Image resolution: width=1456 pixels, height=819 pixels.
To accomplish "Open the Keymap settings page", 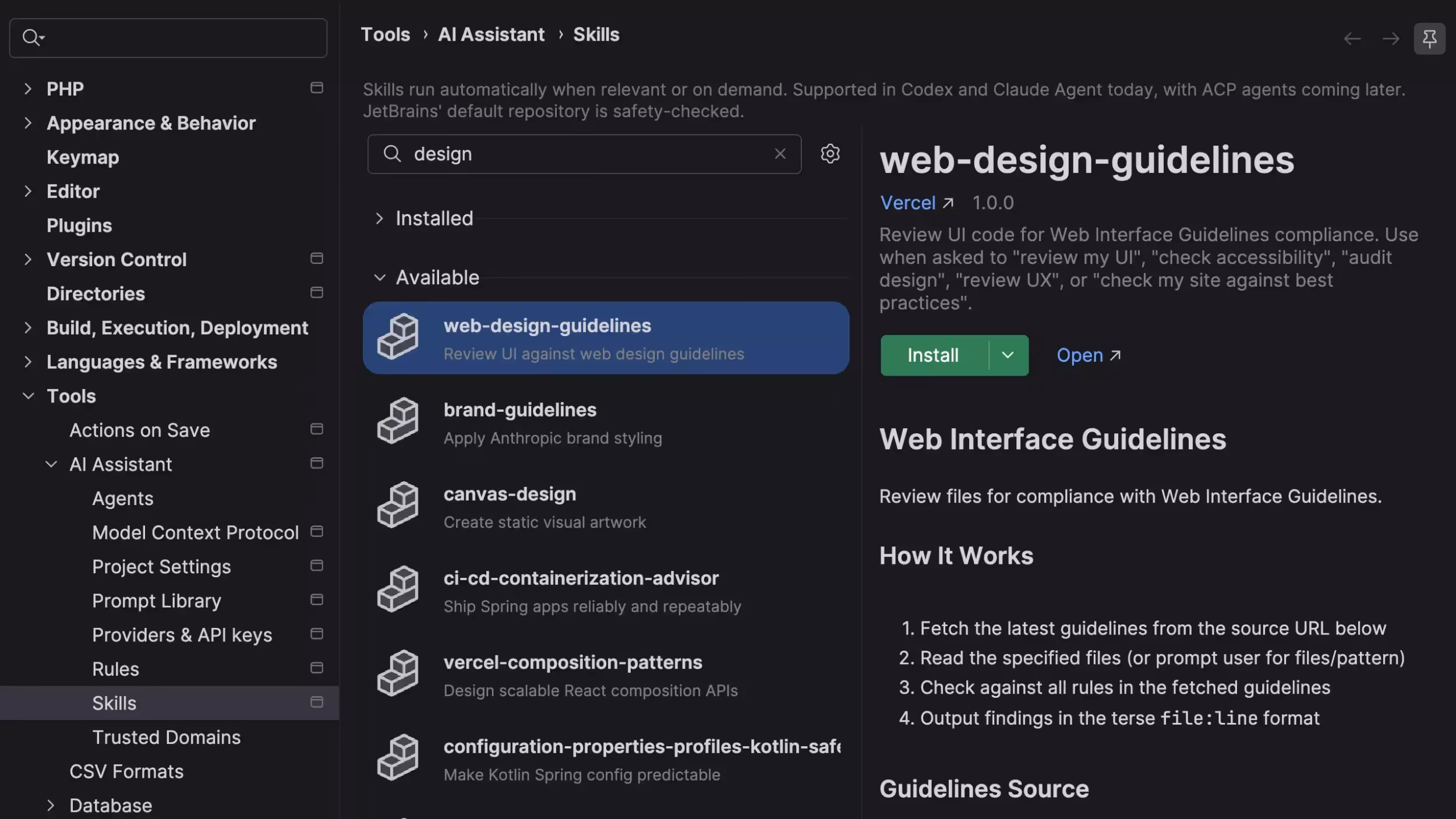I will [83, 157].
